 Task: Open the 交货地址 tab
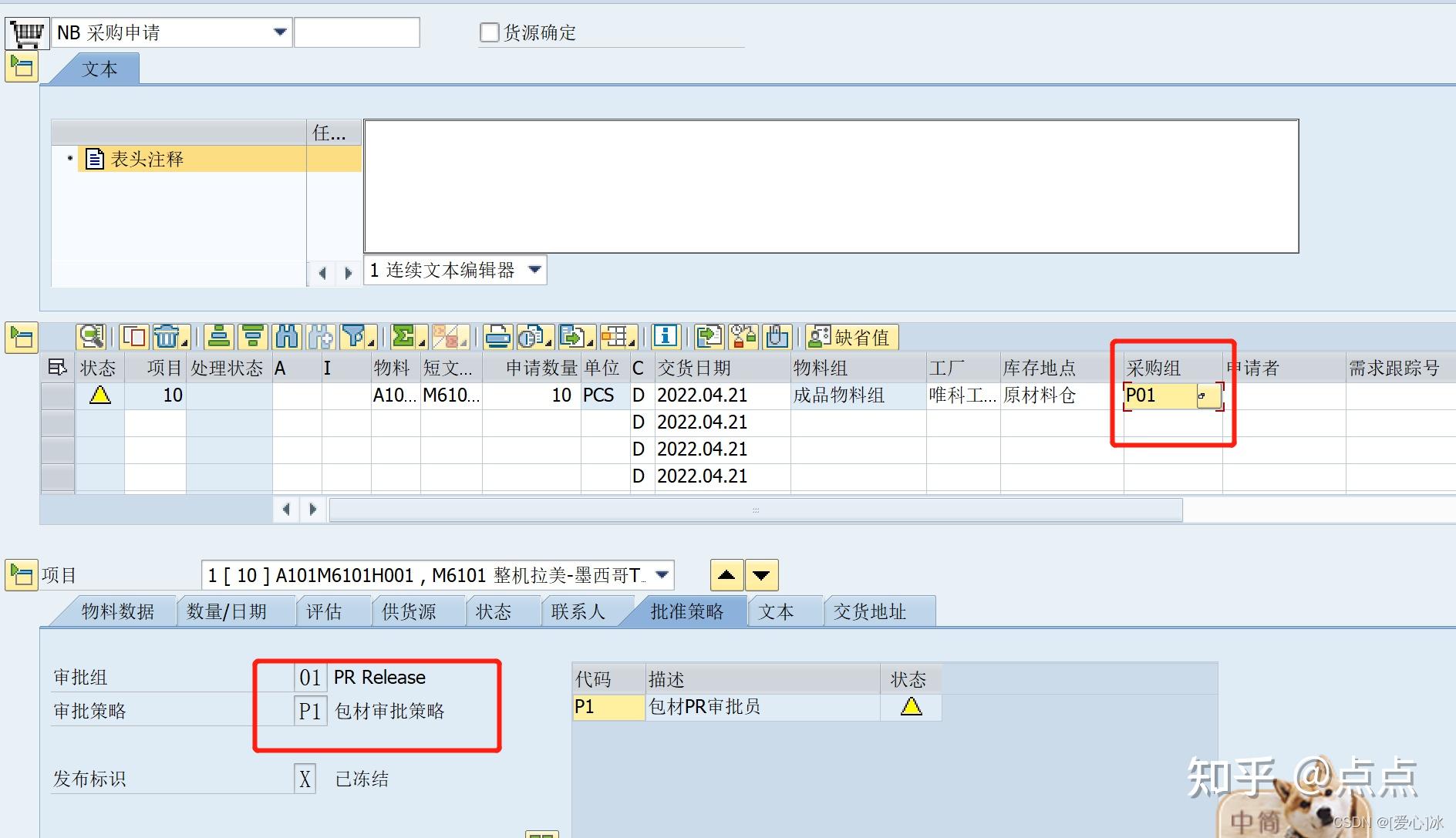pyautogui.click(x=870, y=611)
